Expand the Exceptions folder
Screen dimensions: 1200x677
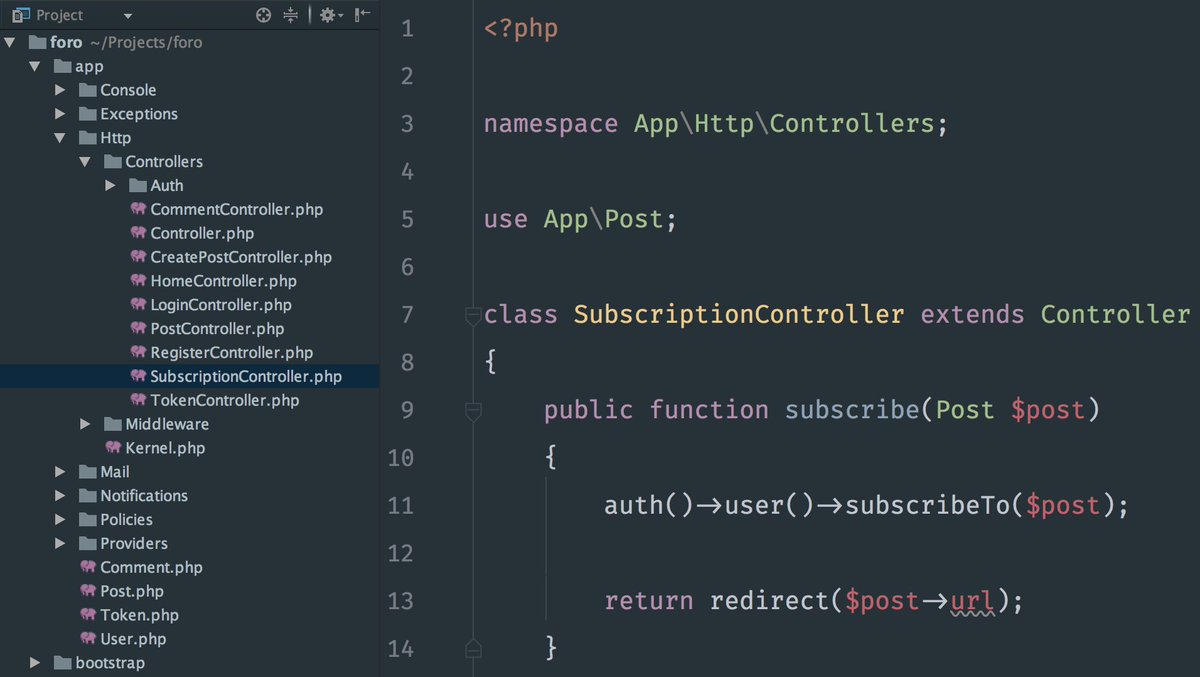[x=60, y=114]
